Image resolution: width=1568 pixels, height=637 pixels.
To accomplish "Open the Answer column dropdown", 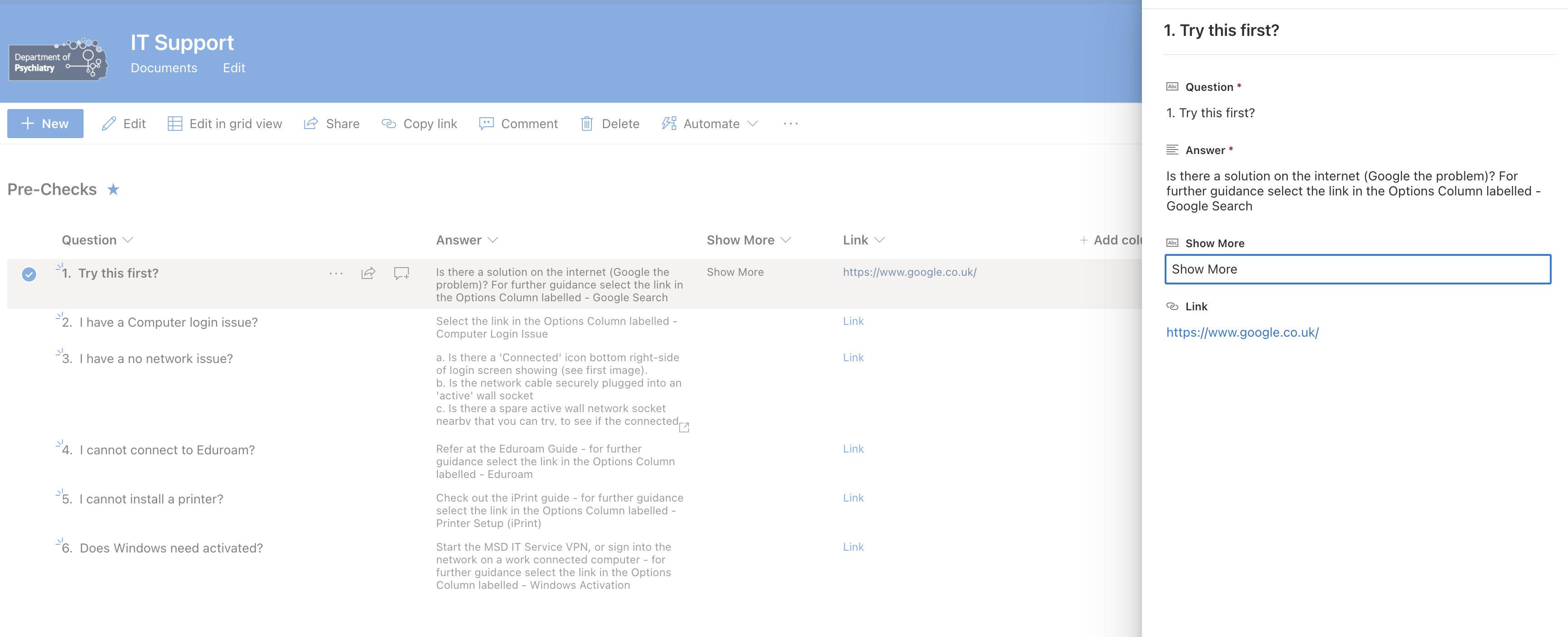I will pyautogui.click(x=493, y=240).
